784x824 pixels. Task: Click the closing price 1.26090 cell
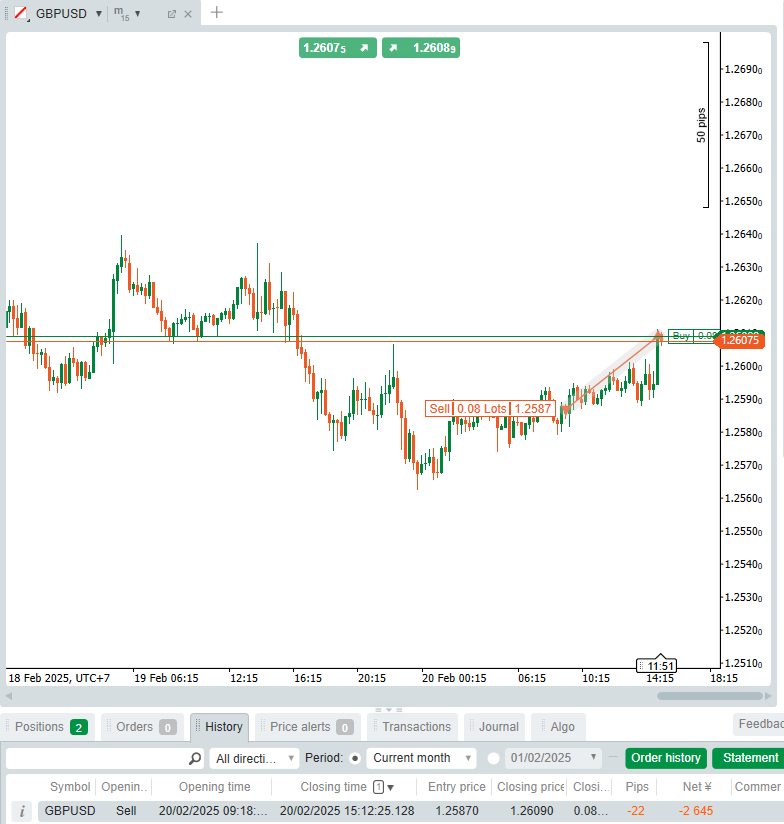click(531, 811)
